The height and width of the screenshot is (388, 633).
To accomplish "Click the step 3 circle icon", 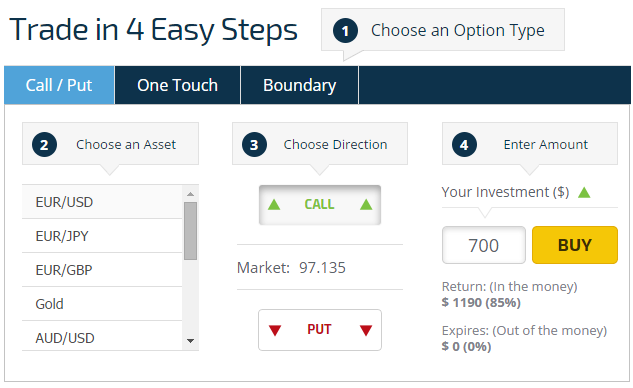I will click(254, 145).
